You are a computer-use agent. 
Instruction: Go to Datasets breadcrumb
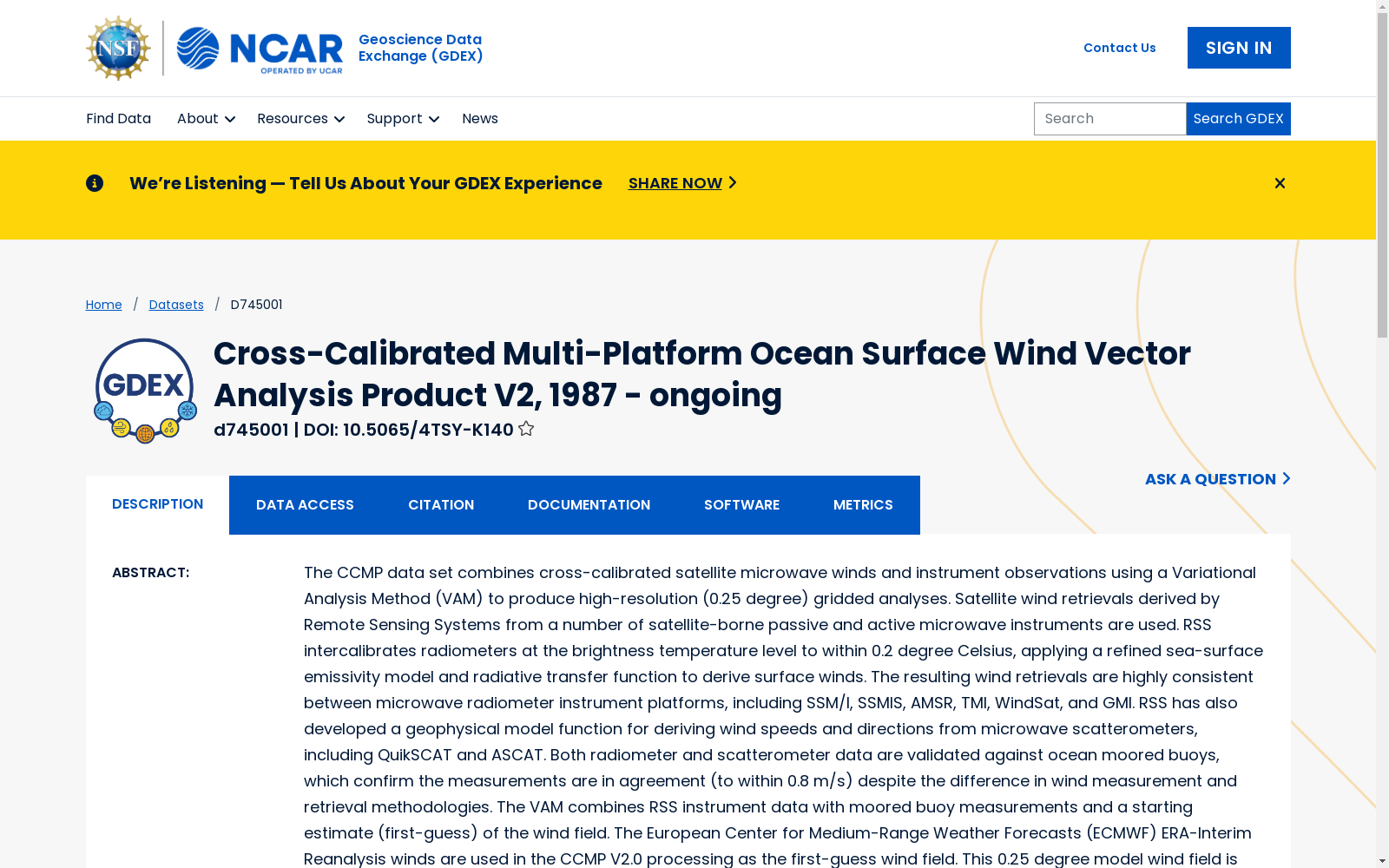click(x=176, y=305)
